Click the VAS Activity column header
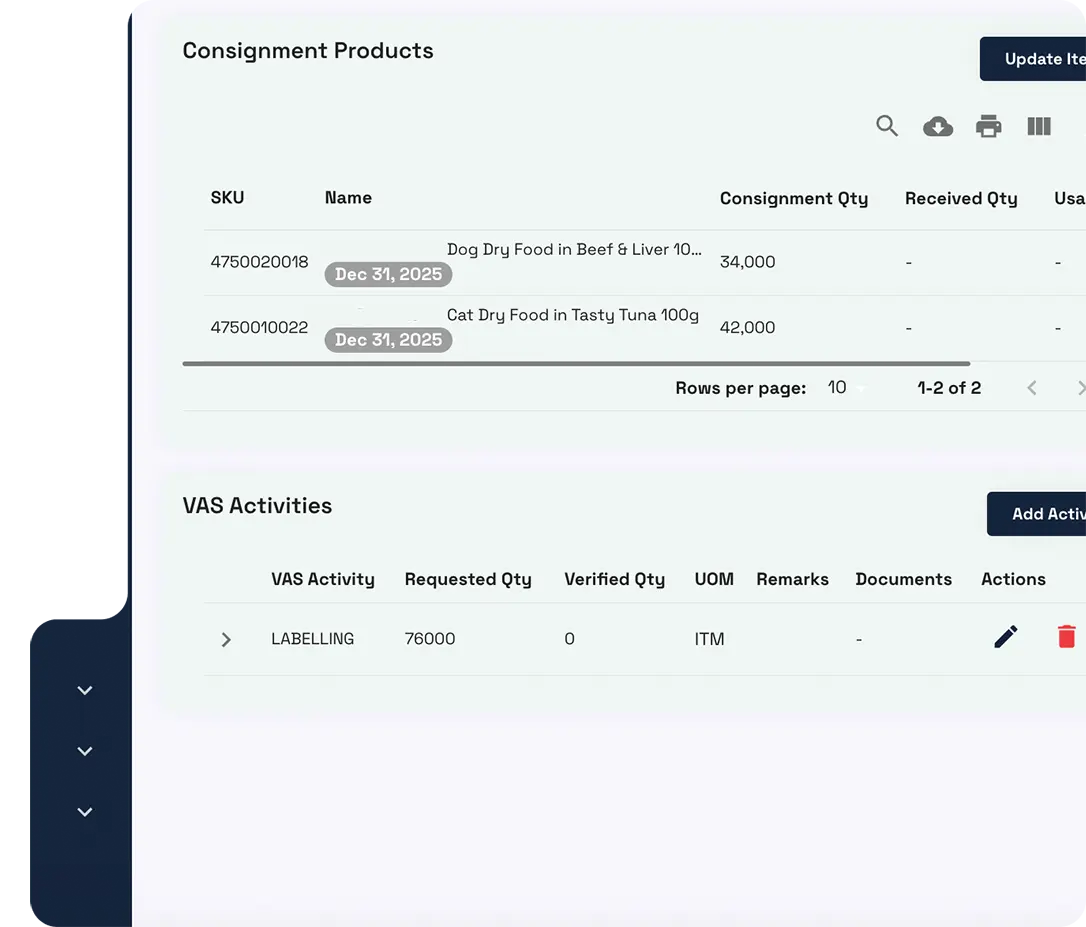This screenshot has width=1086, height=927. coord(322,579)
